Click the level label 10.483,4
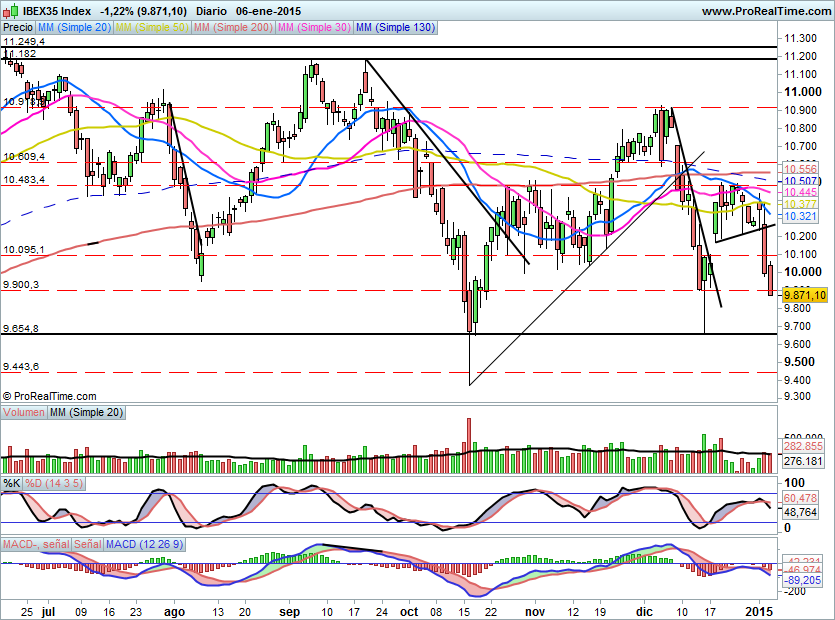835x620 pixels. (24, 180)
